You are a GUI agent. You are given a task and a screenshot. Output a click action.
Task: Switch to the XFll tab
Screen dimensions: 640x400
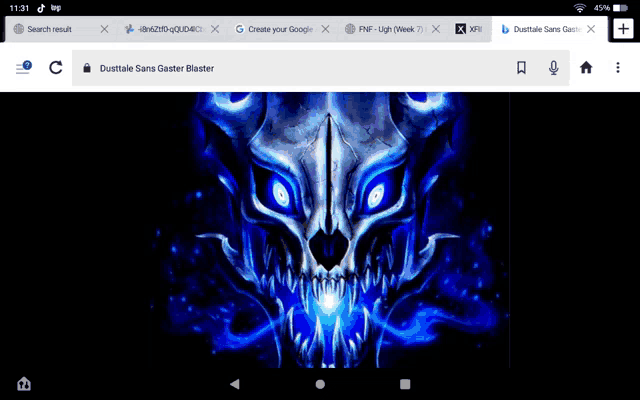(x=469, y=29)
